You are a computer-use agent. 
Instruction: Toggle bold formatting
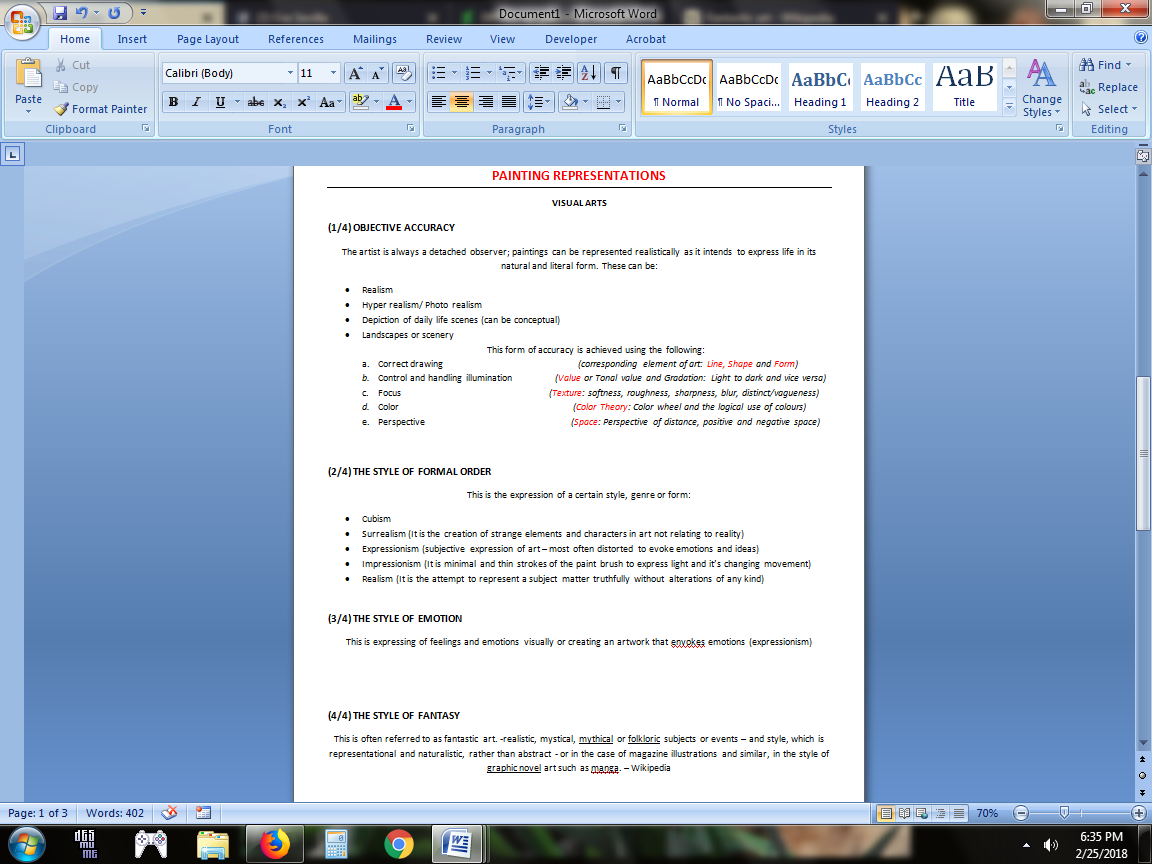[x=173, y=102]
